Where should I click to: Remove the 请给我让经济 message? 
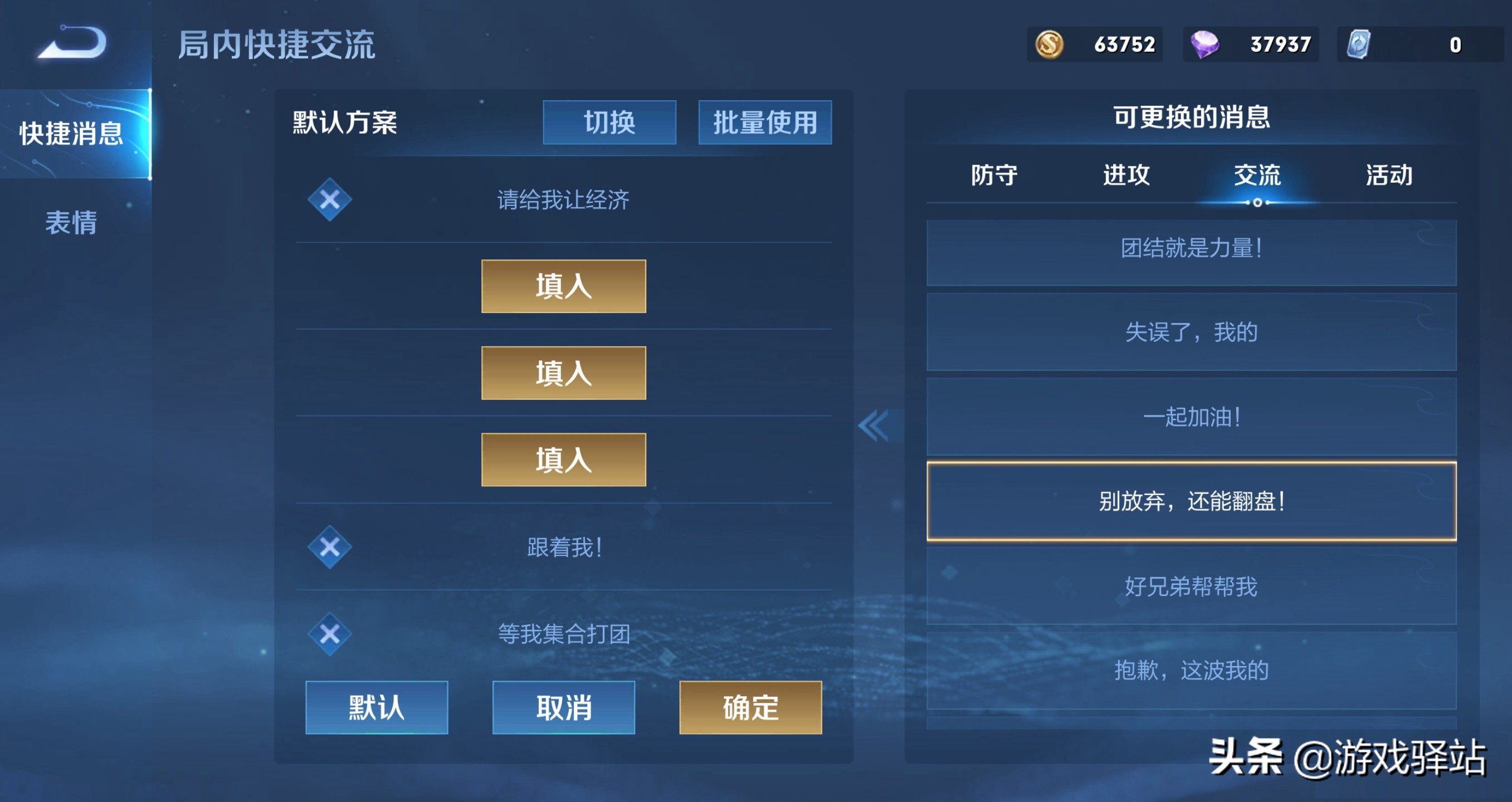pos(329,199)
